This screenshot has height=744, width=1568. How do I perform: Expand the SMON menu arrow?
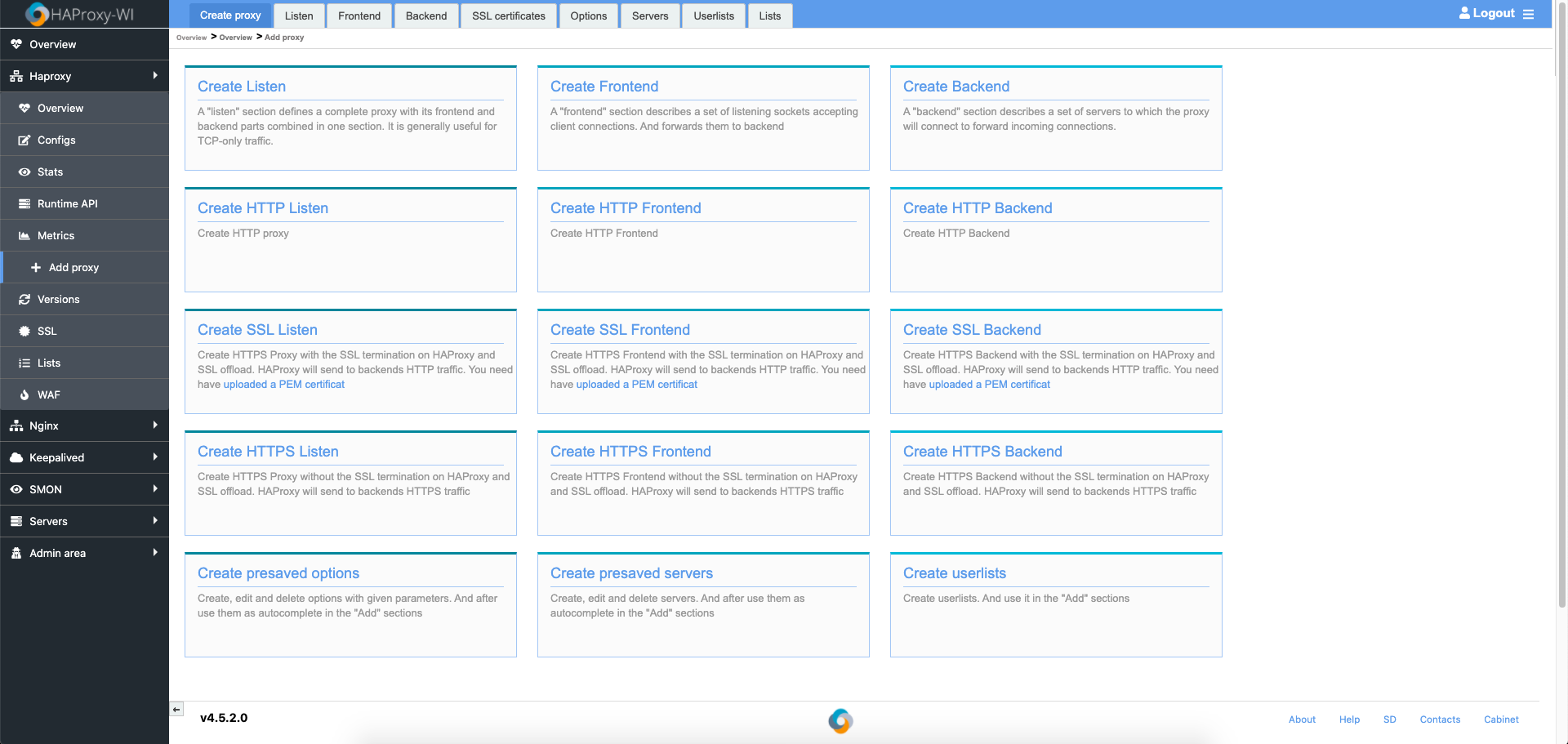coord(155,488)
